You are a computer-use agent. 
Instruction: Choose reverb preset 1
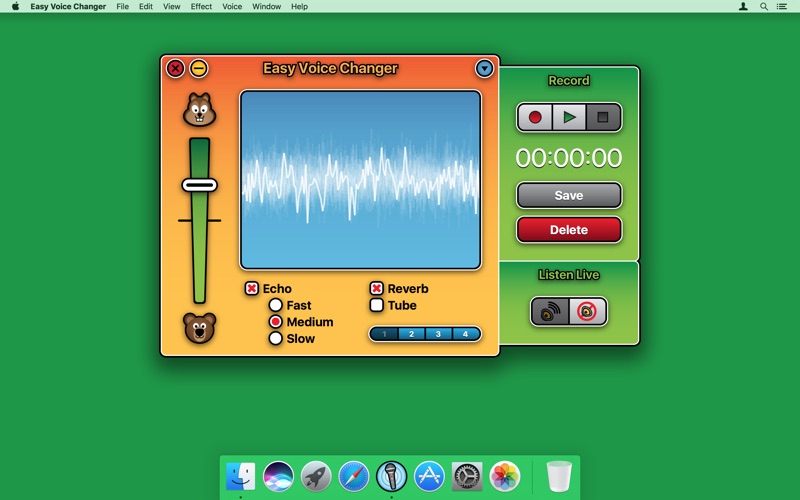click(x=384, y=334)
